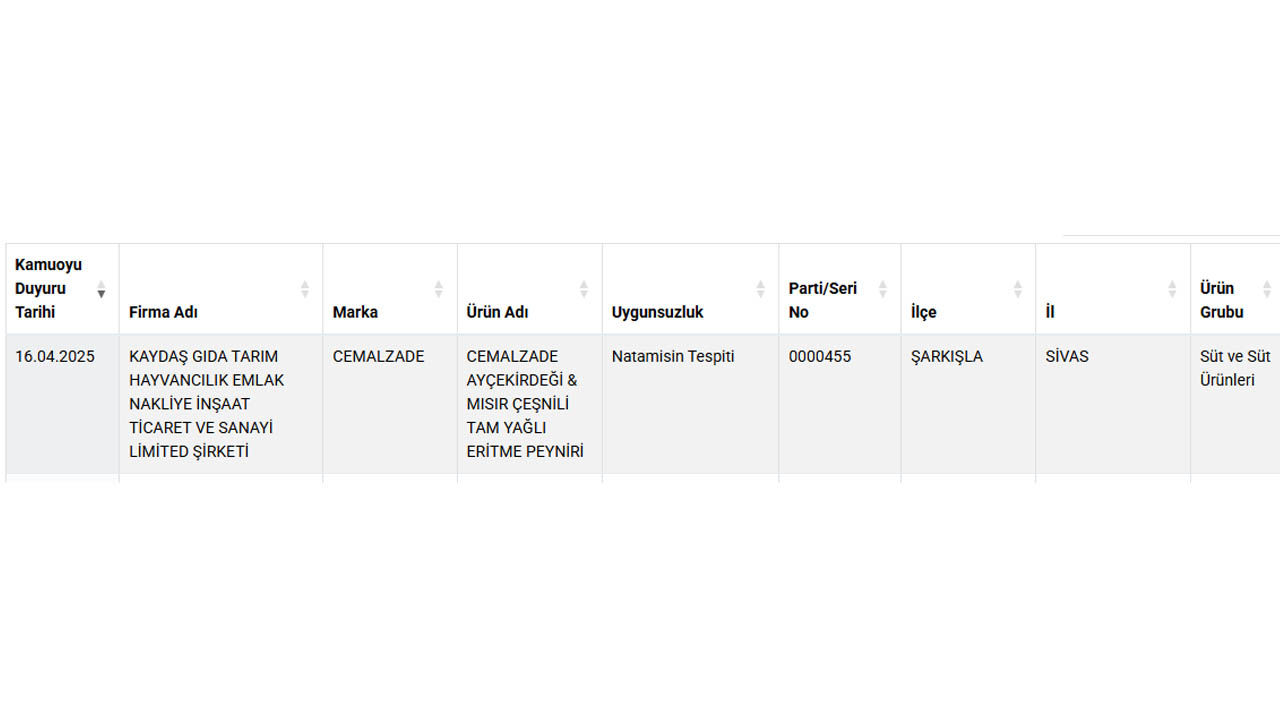
Task: Click the Uygunsuzluk header text
Action: [657, 312]
